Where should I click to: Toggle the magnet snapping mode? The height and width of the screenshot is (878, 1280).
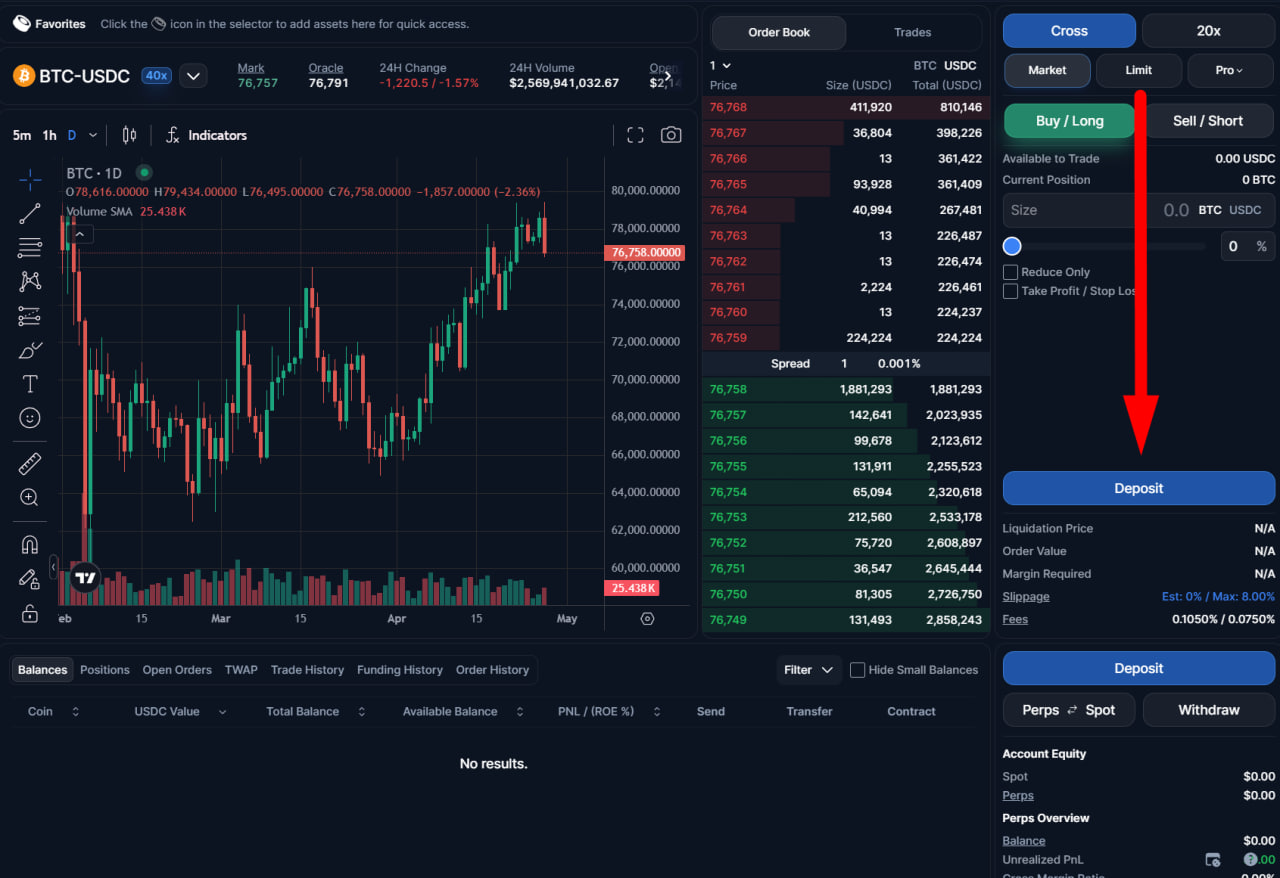[30, 544]
